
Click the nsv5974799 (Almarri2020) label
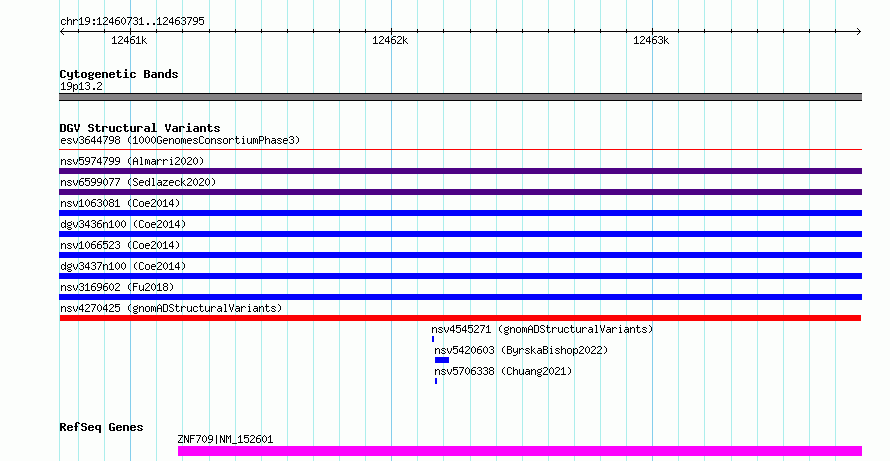132,161
